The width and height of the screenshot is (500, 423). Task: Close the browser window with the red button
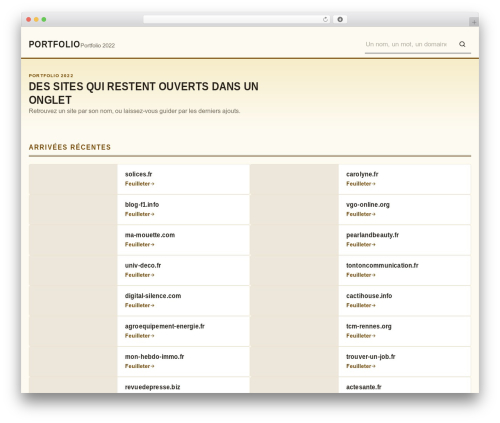[29, 20]
